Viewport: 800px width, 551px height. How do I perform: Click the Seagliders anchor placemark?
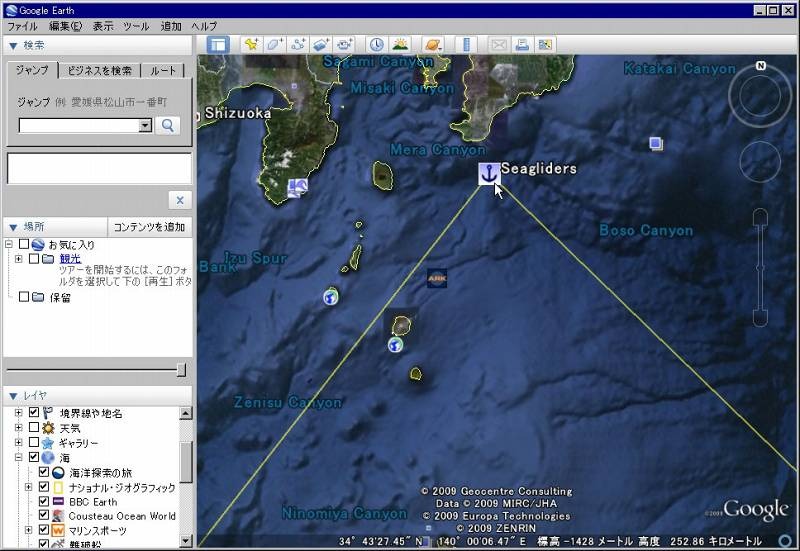[489, 173]
